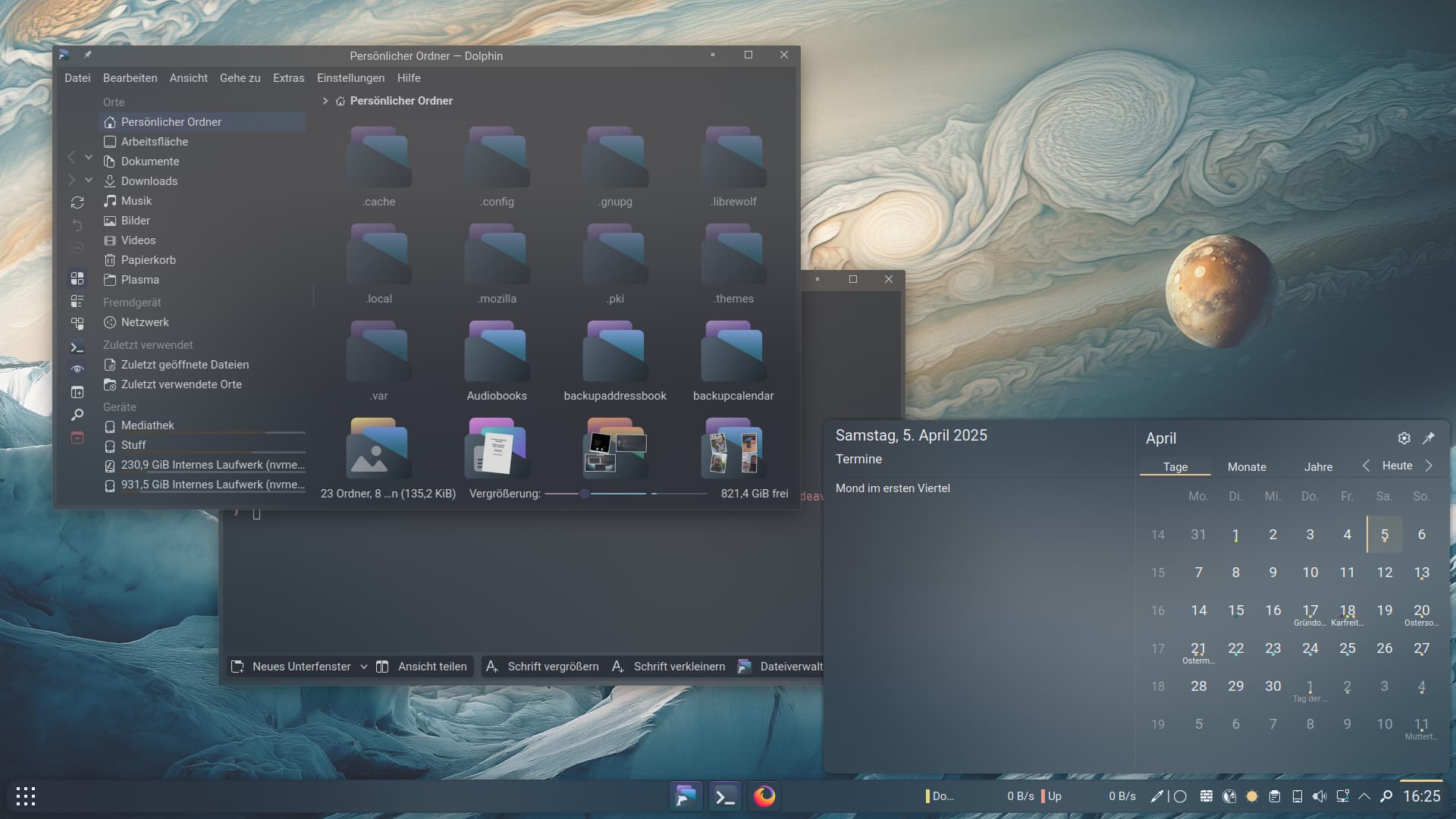Switch to details tree view mode icon

(x=77, y=324)
